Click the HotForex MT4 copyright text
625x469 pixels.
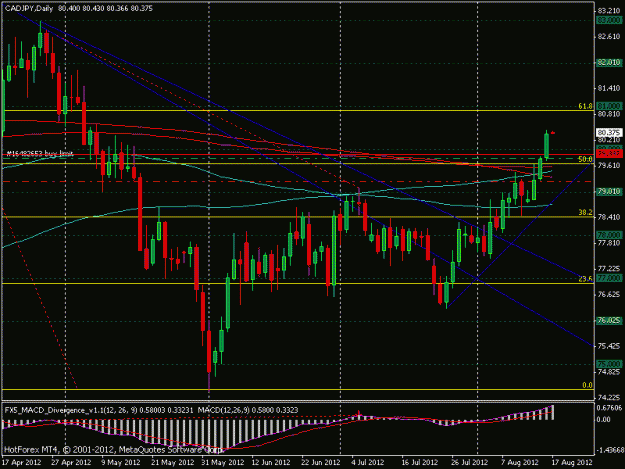click(113, 450)
